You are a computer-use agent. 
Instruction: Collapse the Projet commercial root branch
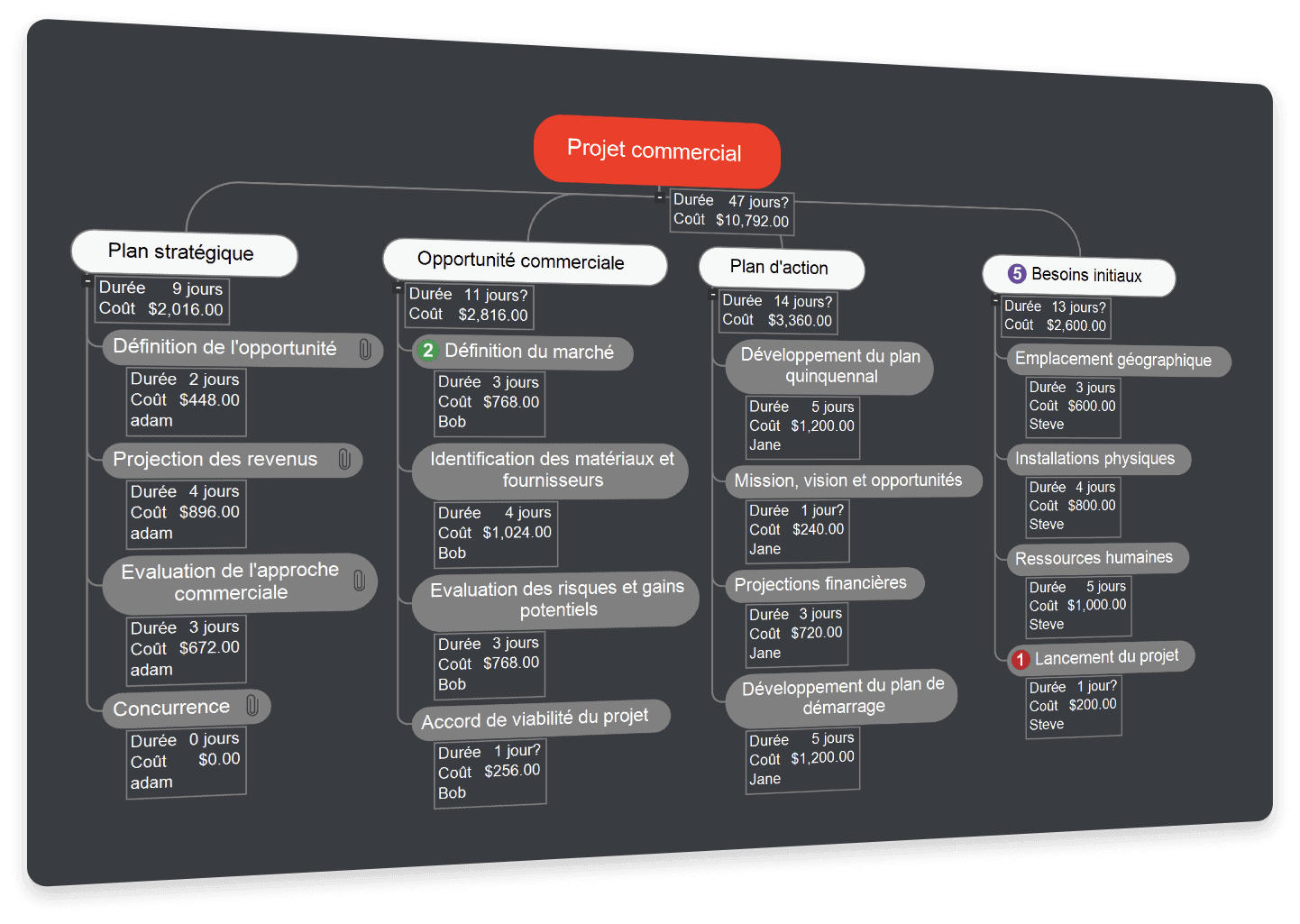click(x=660, y=197)
